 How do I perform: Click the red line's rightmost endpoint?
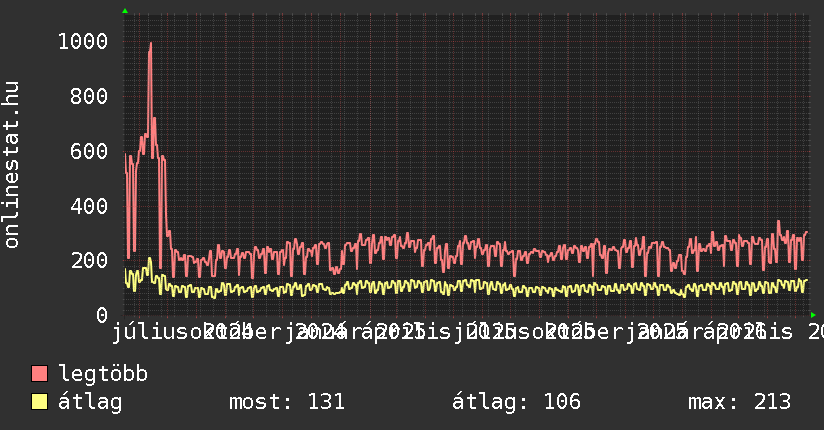point(807,232)
